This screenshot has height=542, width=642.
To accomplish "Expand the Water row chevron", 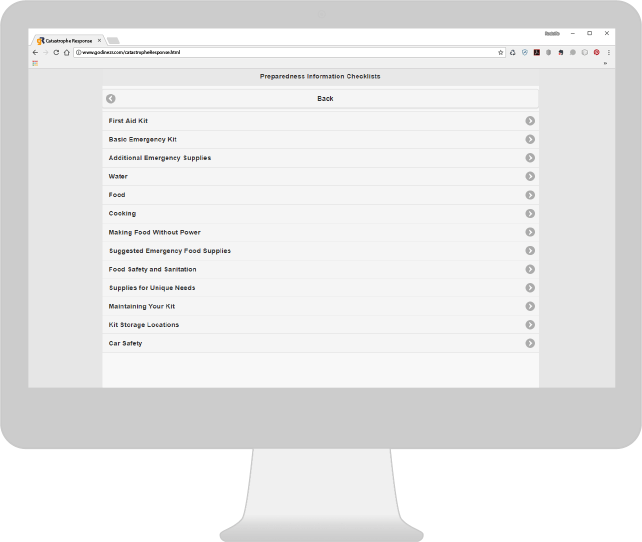I will [x=530, y=176].
